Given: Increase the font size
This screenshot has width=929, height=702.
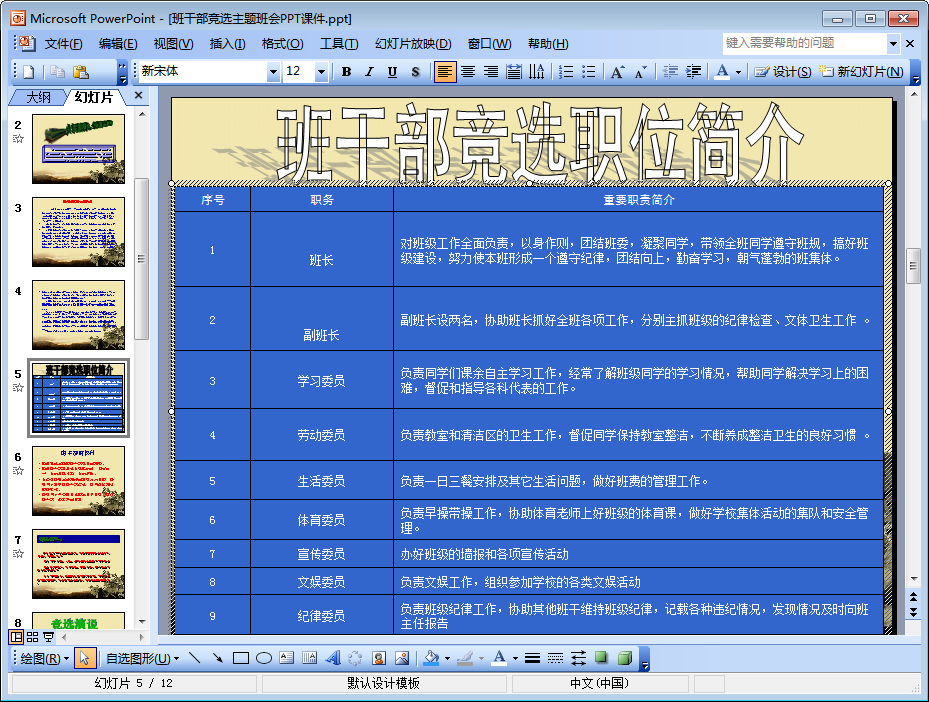Looking at the screenshot, I should pyautogui.click(x=617, y=72).
